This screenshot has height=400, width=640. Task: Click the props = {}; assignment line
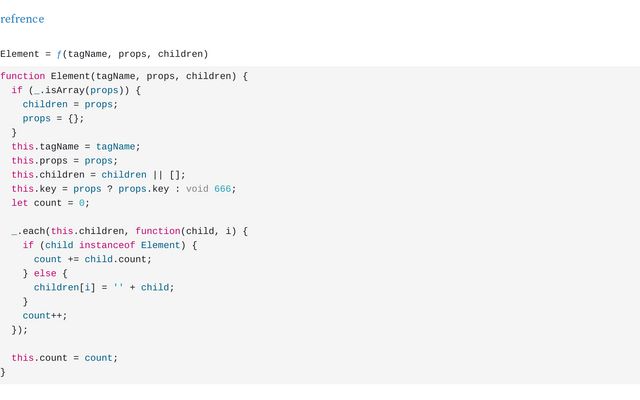53,118
